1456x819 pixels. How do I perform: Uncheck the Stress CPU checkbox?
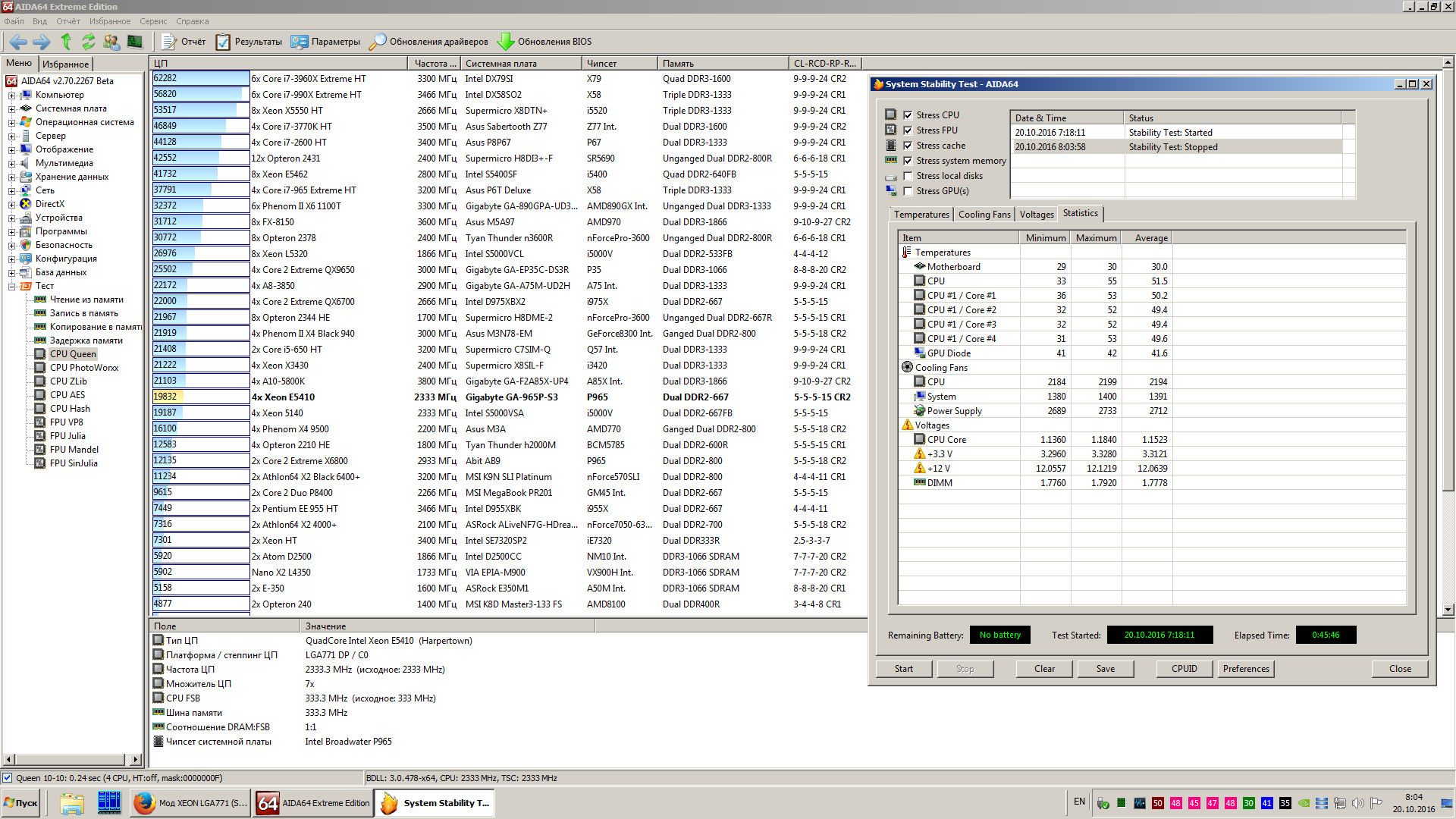(908, 115)
